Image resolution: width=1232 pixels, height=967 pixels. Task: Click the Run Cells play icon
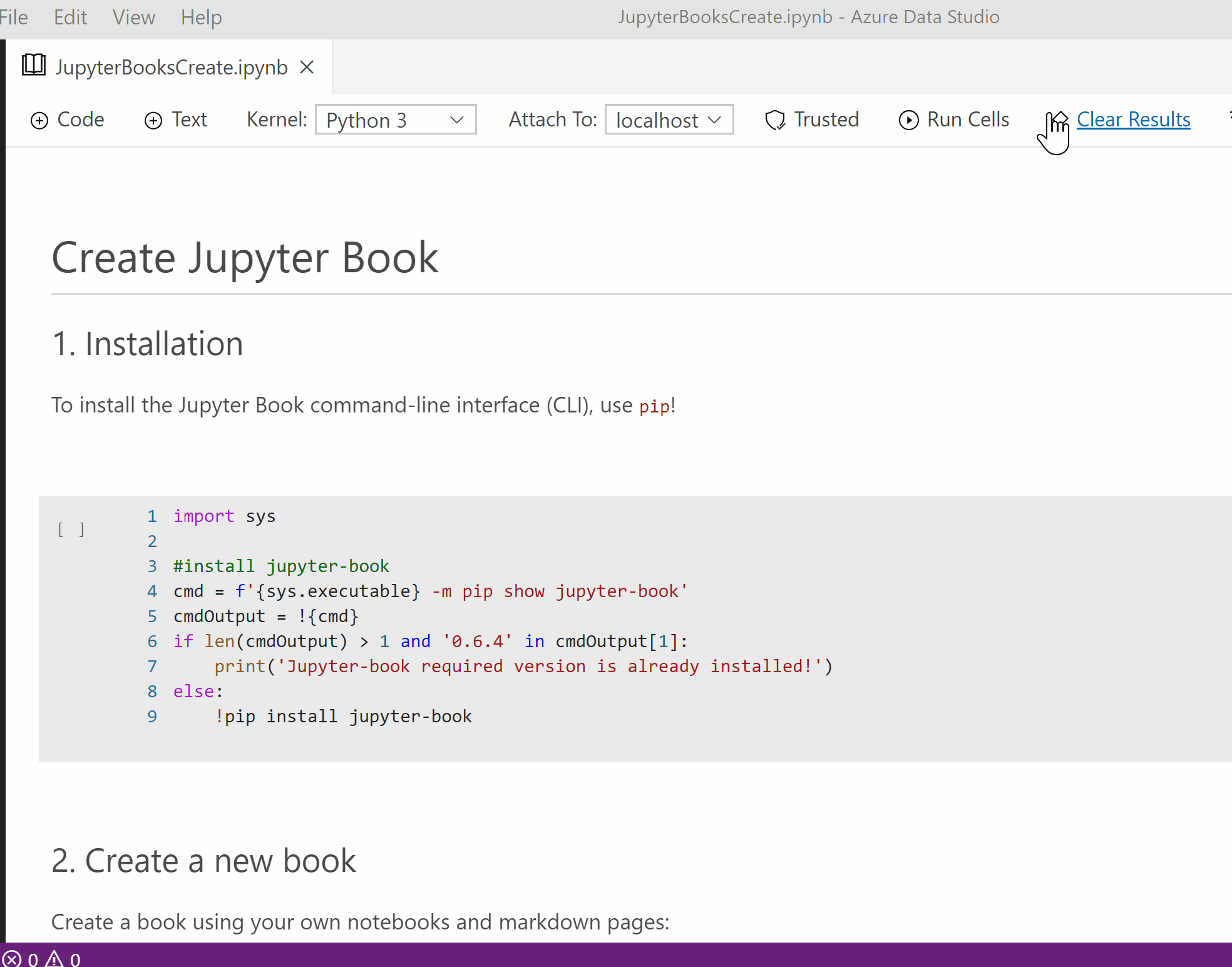pyautogui.click(x=909, y=120)
